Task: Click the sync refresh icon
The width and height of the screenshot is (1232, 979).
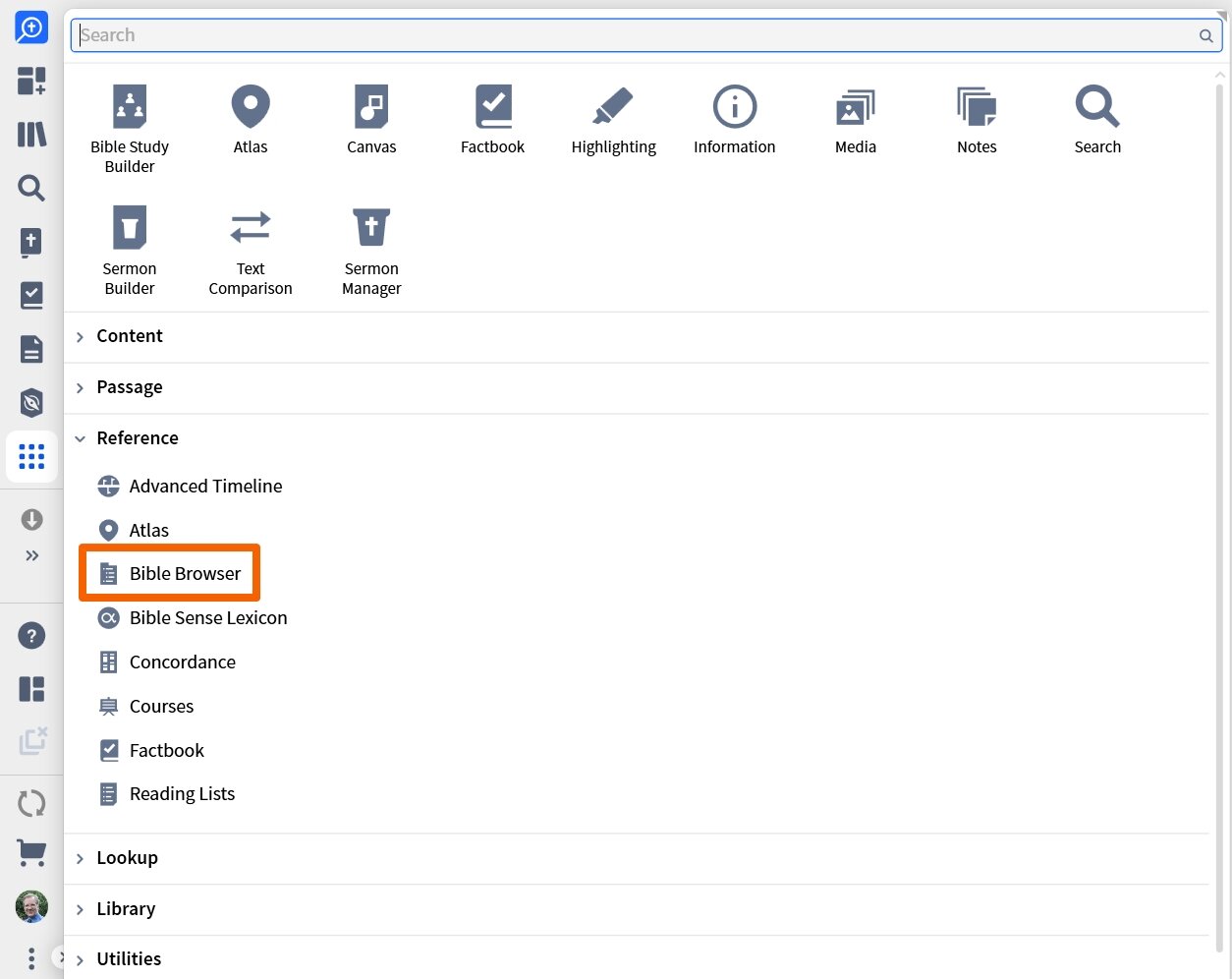Action: [x=31, y=803]
